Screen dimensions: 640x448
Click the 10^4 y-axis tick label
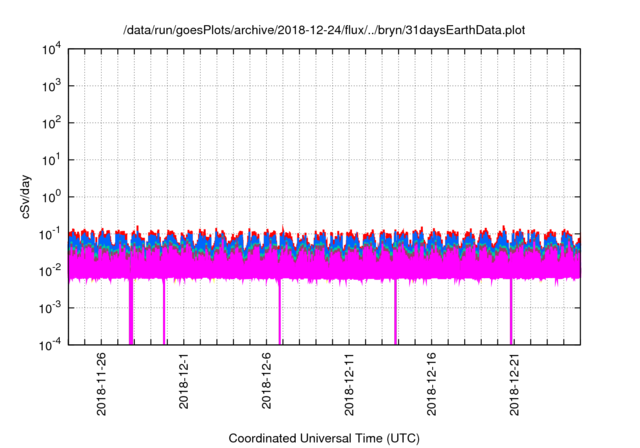51,50
